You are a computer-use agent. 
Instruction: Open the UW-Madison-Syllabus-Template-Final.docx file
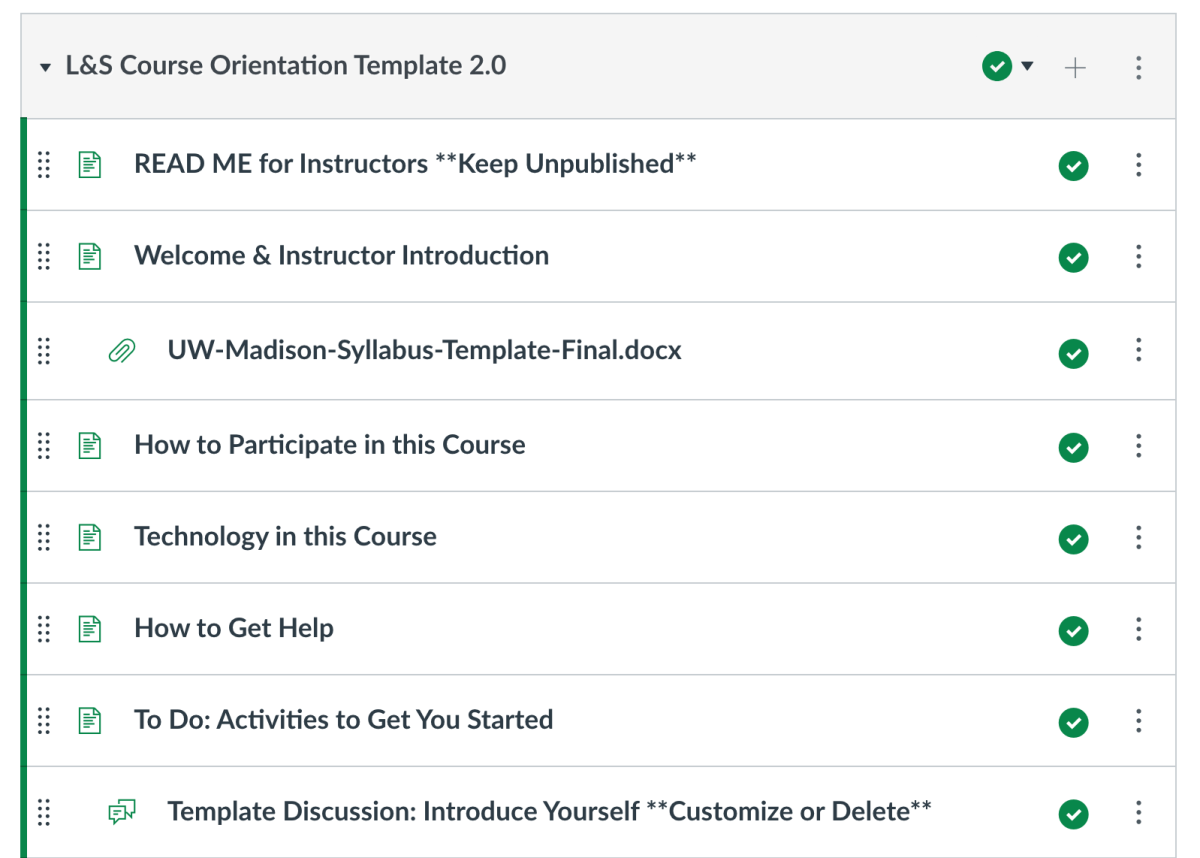click(x=423, y=351)
